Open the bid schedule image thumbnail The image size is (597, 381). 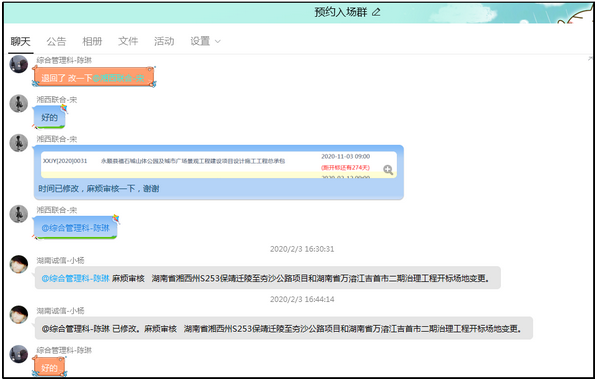[219, 165]
